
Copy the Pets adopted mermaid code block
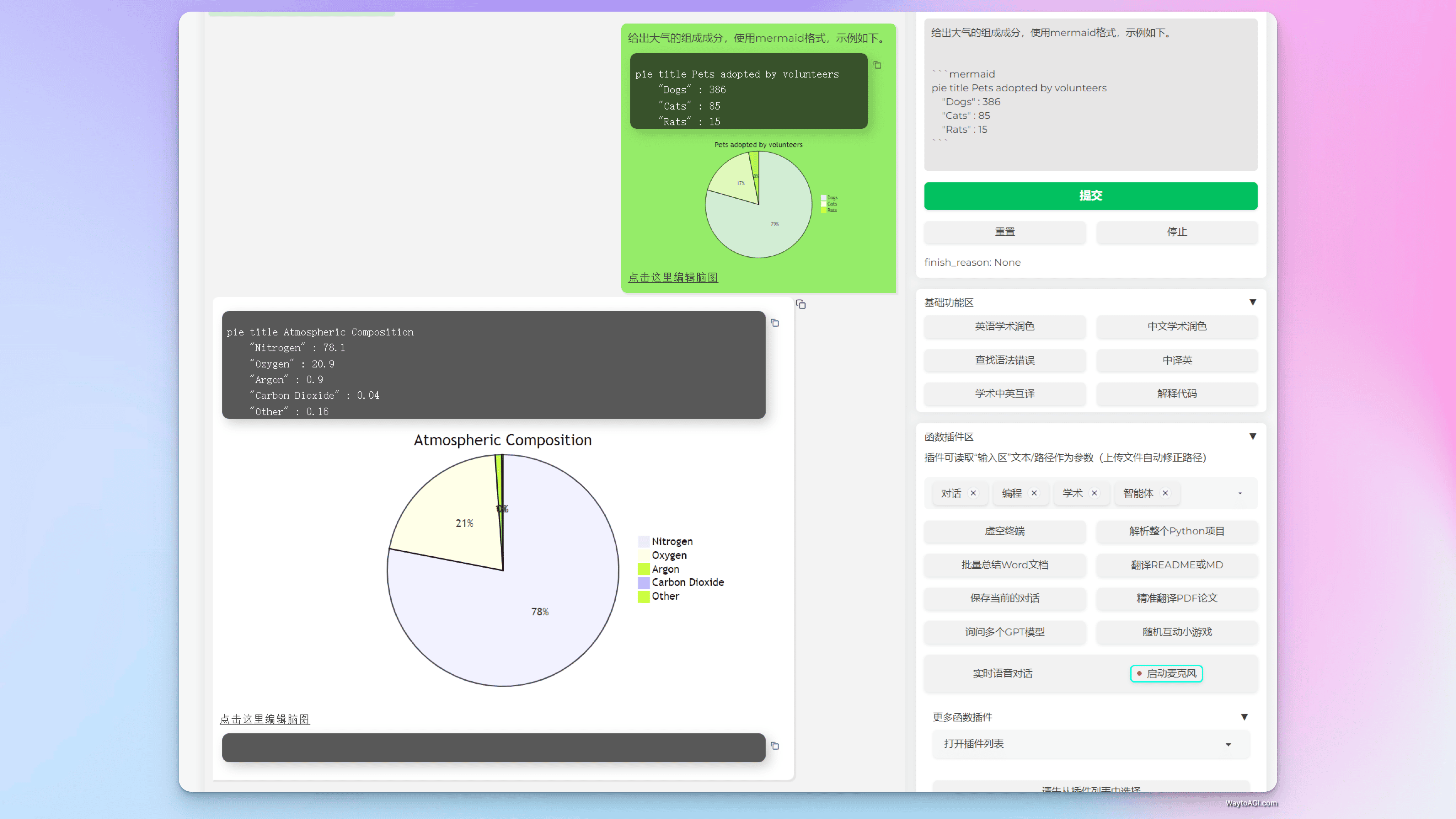pyautogui.click(x=877, y=65)
